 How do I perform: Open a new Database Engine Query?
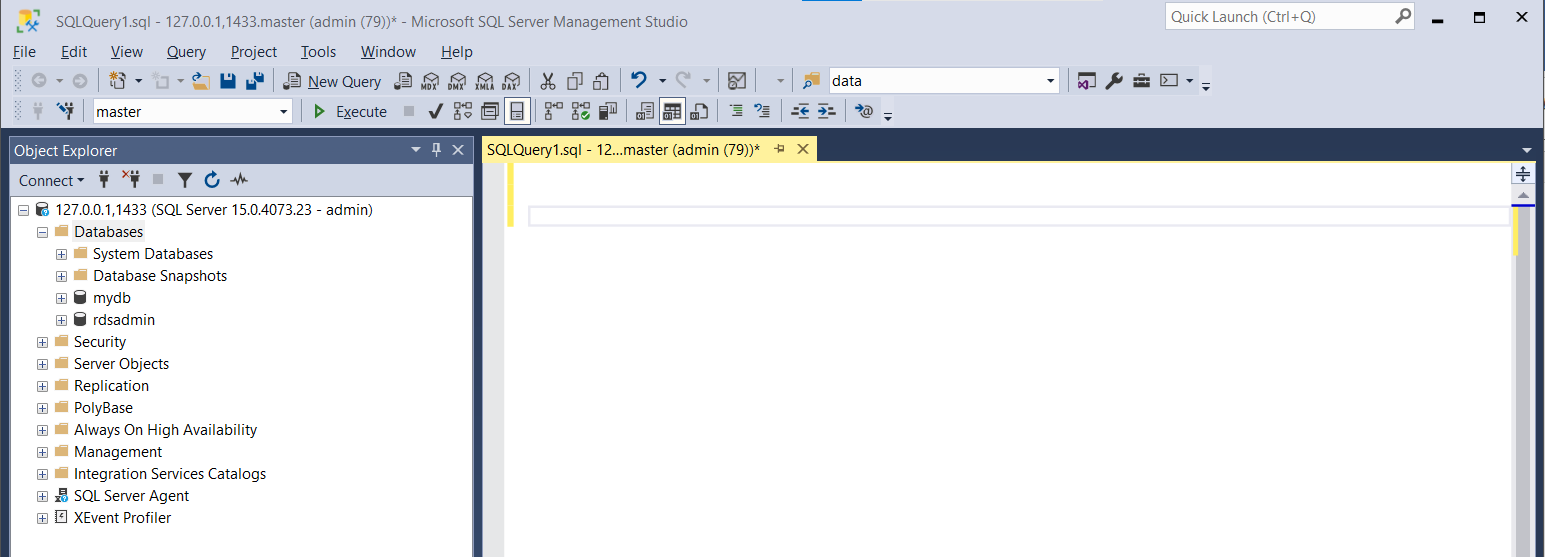pyautogui.click(x=403, y=81)
